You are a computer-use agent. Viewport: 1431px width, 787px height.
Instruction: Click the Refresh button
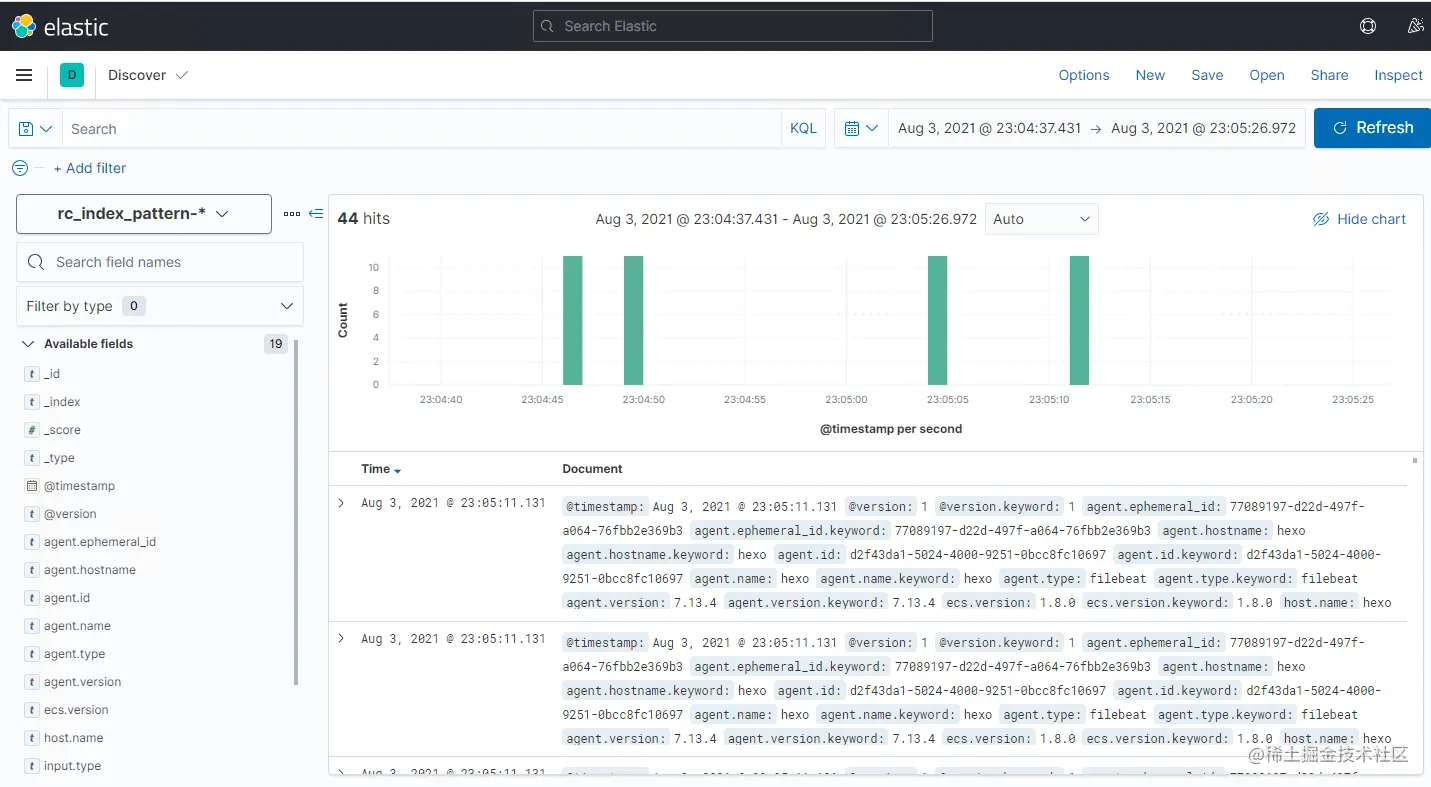point(1372,128)
